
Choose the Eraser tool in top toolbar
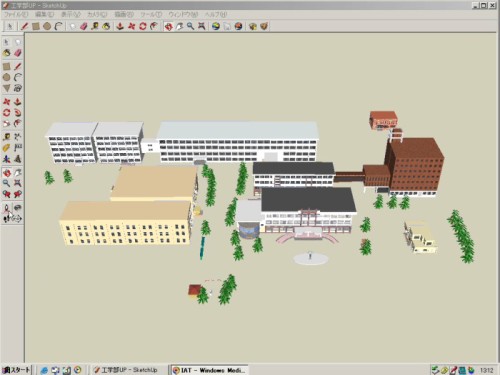[84, 26]
